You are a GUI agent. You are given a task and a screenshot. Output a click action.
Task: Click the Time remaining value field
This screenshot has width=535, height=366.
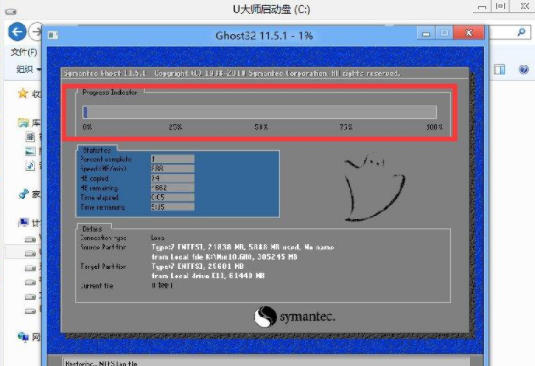click(x=173, y=207)
